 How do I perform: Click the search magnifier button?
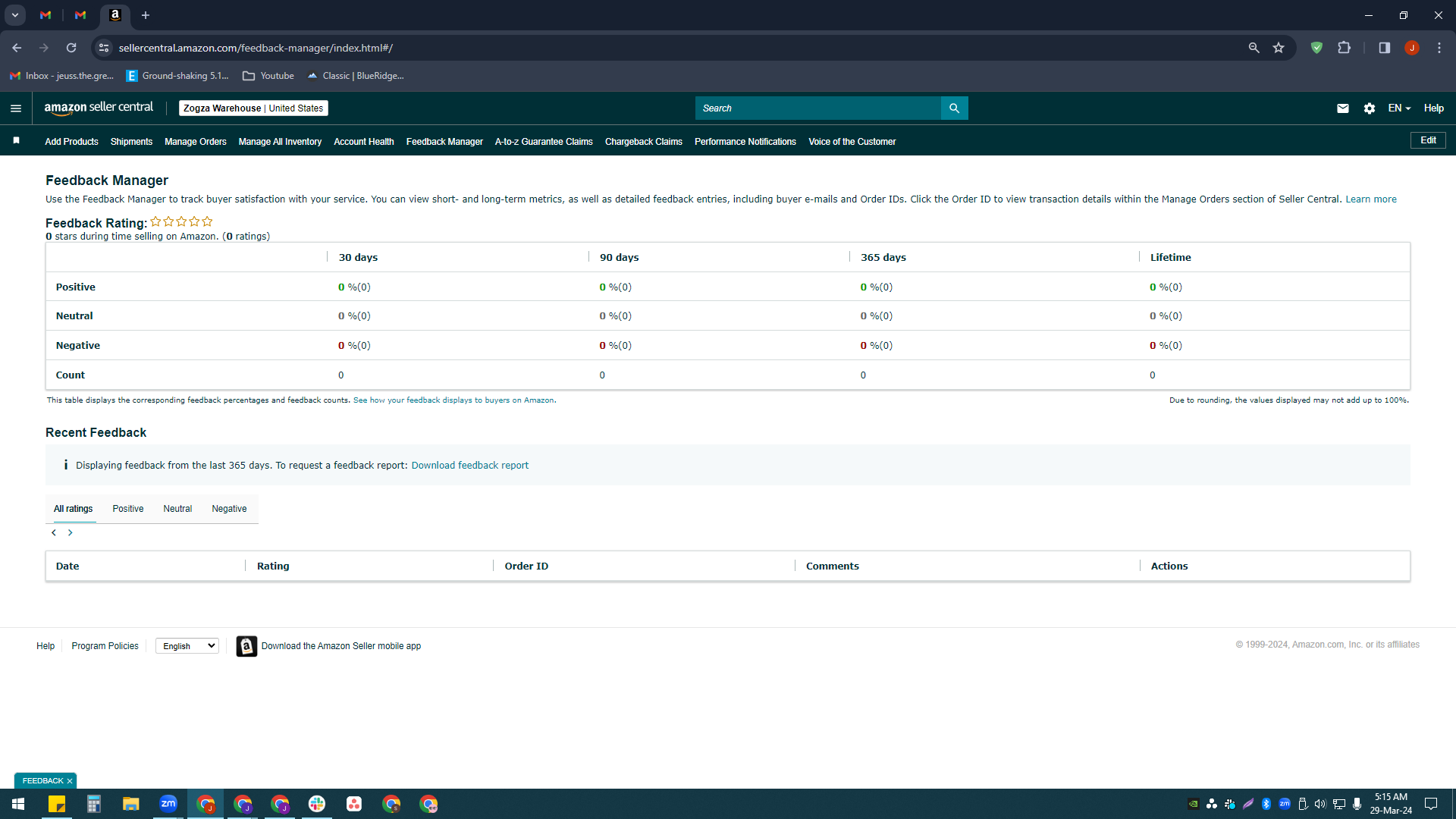point(954,108)
